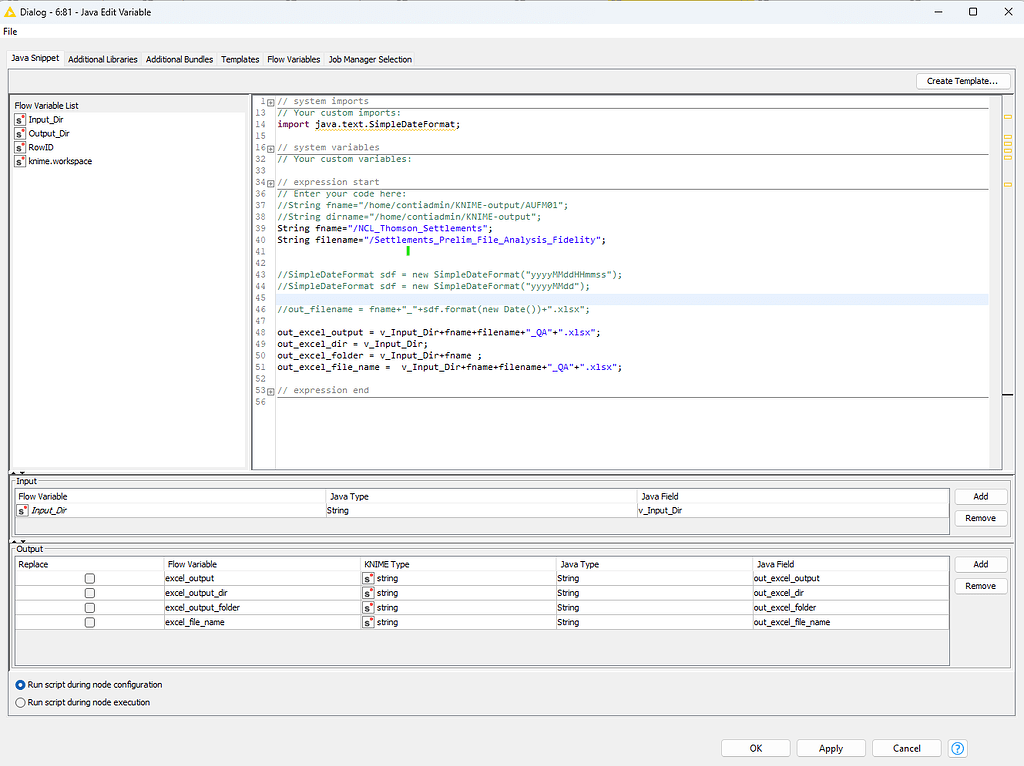Click the OK button
This screenshot has width=1024, height=766.
pos(756,748)
